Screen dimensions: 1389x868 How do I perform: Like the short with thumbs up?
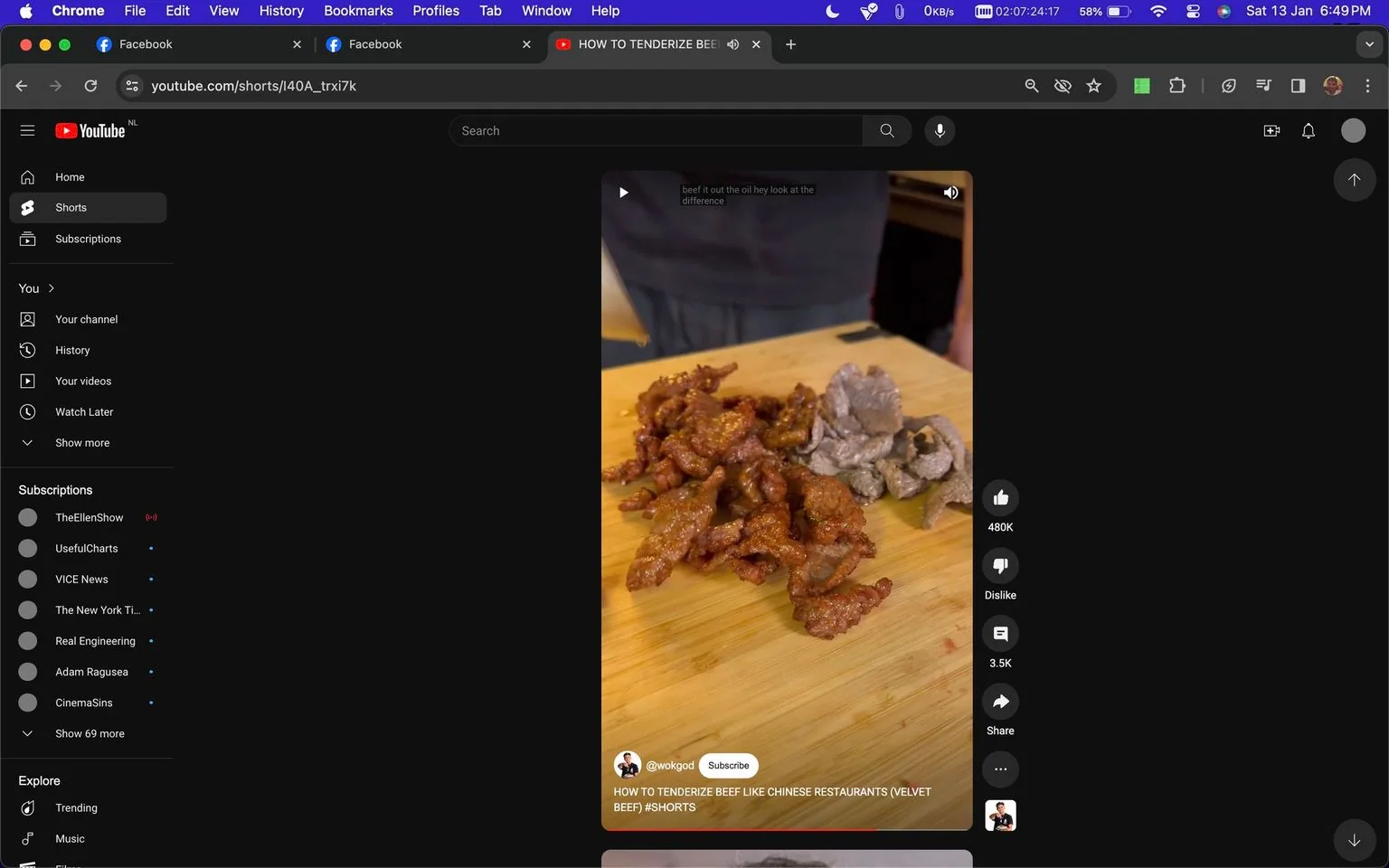point(1000,497)
